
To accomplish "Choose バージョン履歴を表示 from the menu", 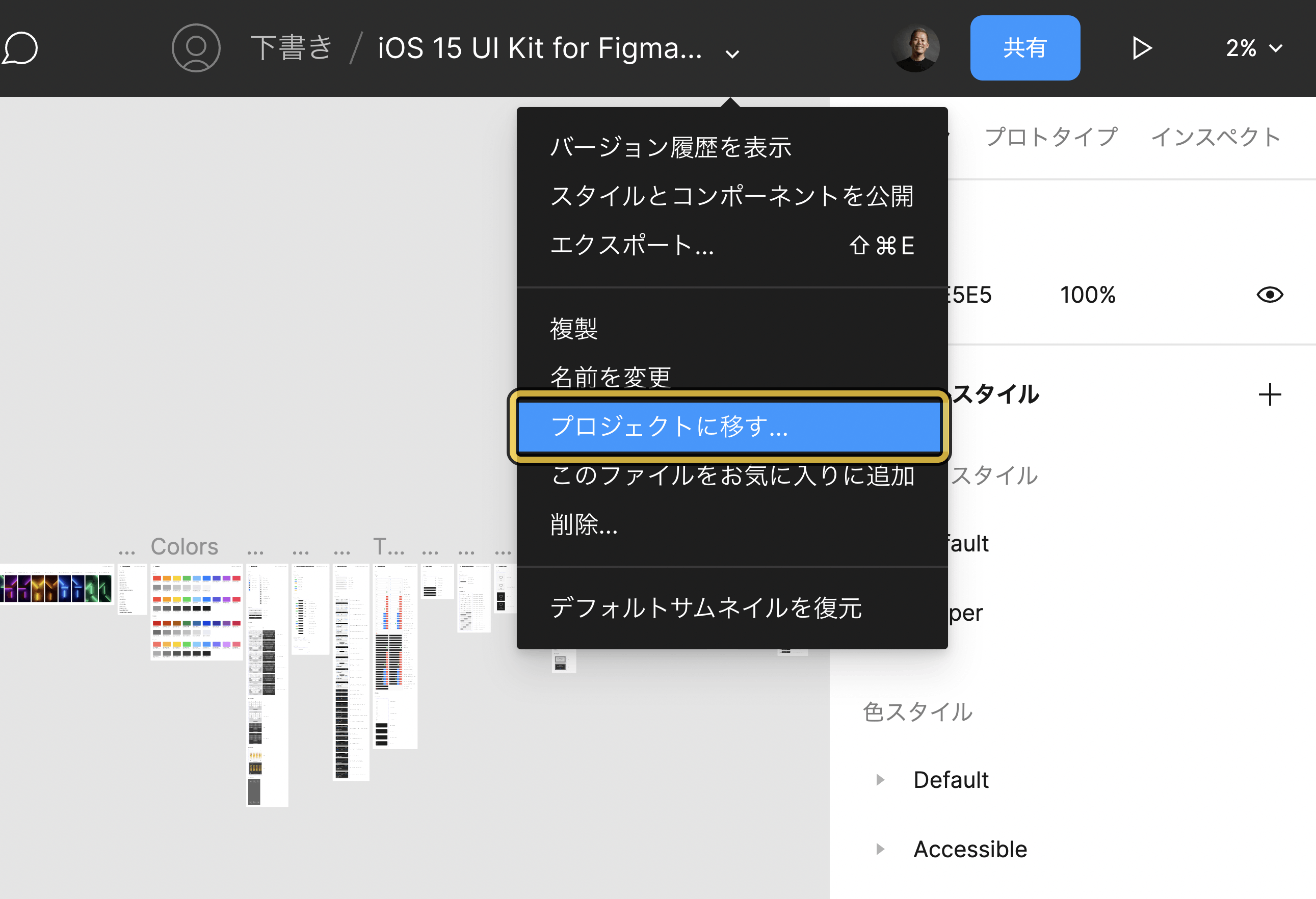I will 732,147.
